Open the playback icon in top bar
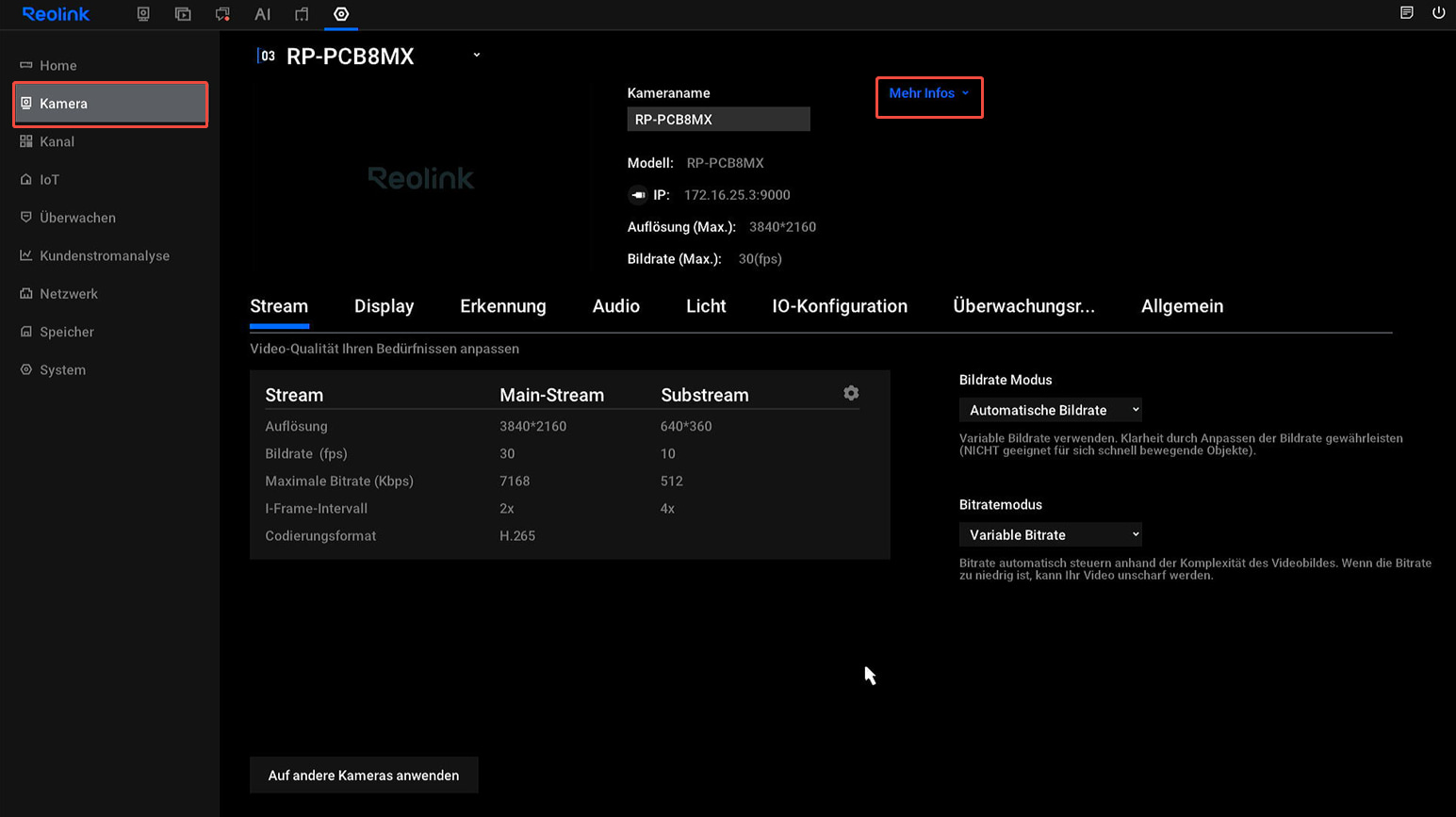1456x817 pixels. [183, 14]
